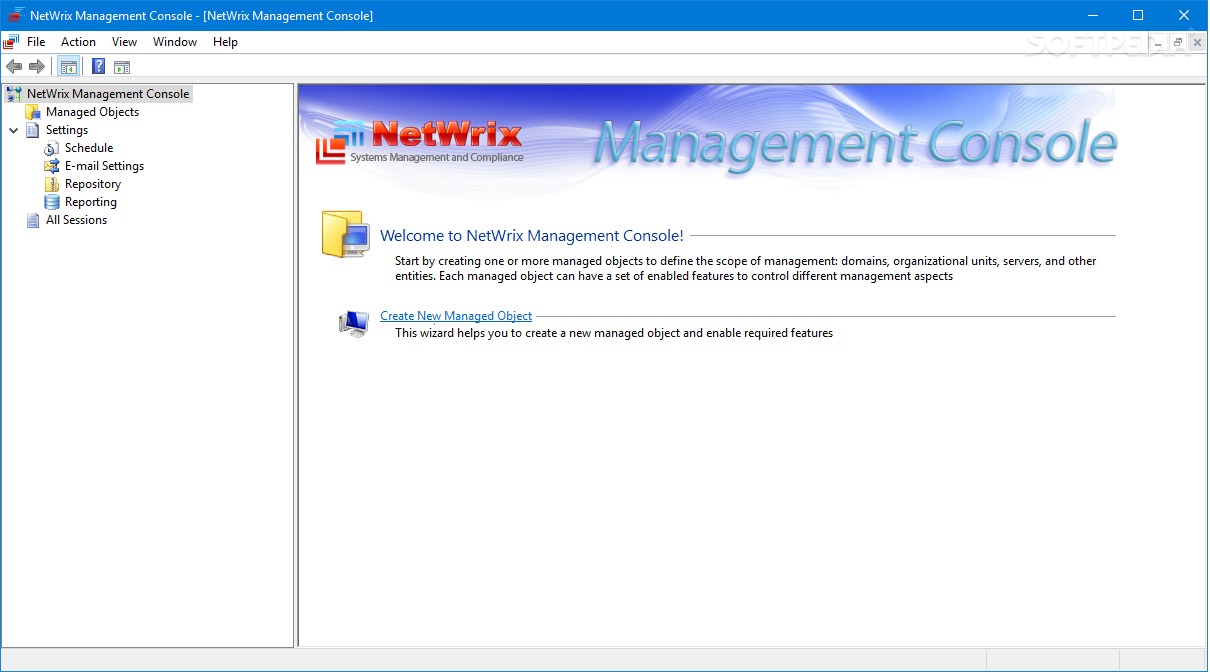Click the Back arrow toolbar icon
This screenshot has height=672, width=1210.
[x=13, y=67]
